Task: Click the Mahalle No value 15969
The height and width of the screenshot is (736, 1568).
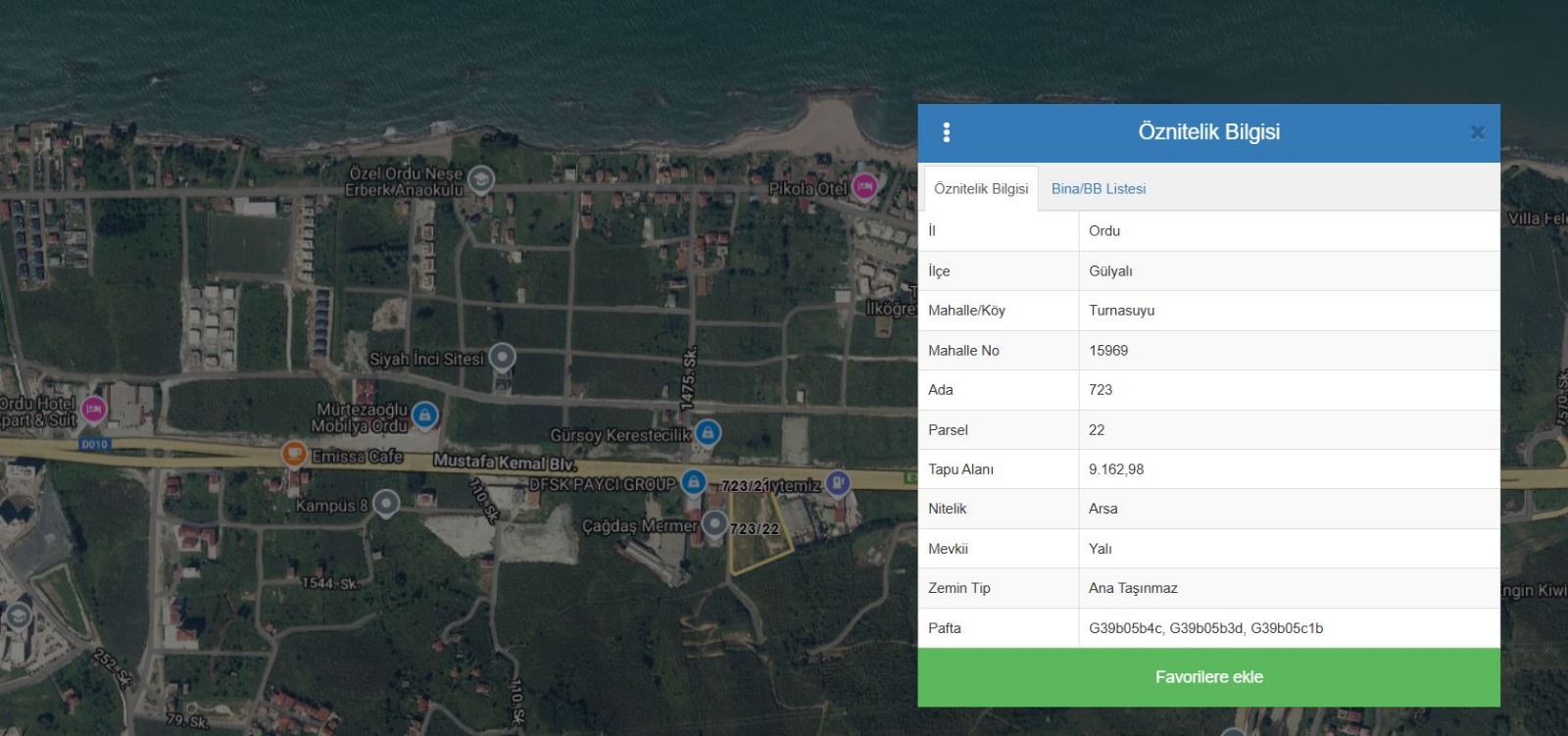Action: tap(1108, 351)
